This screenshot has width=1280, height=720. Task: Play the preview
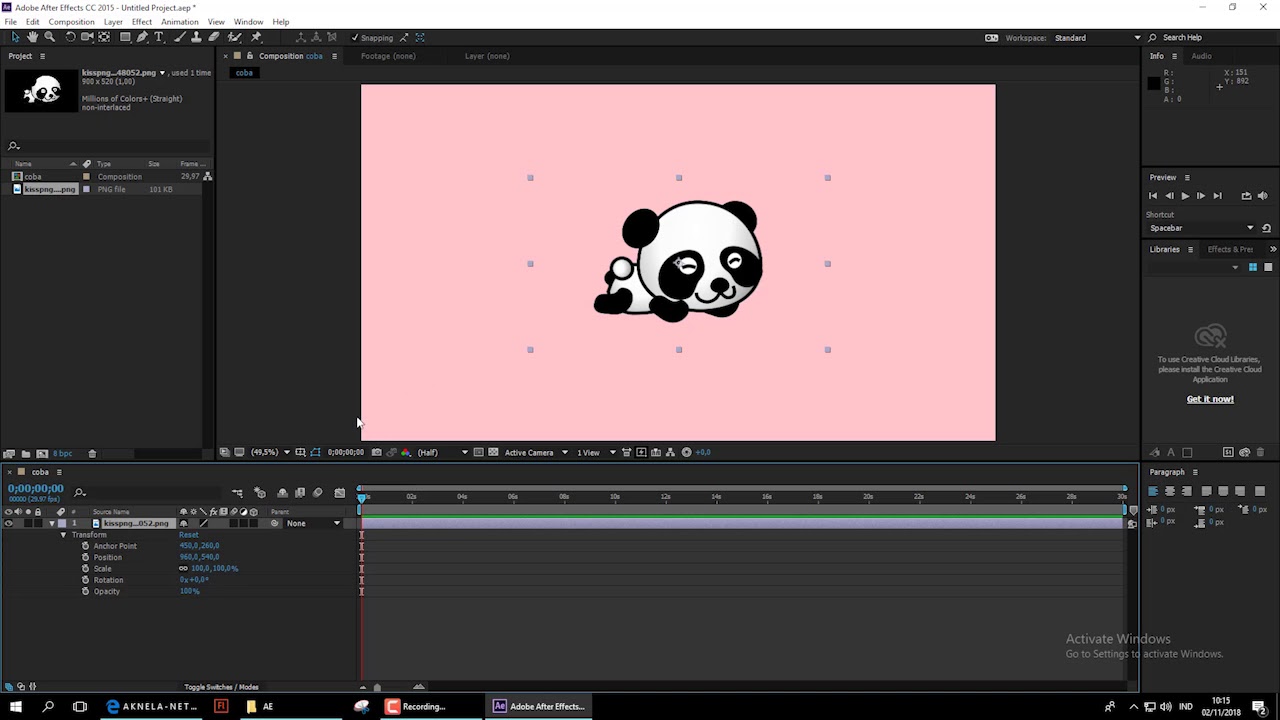click(1185, 196)
